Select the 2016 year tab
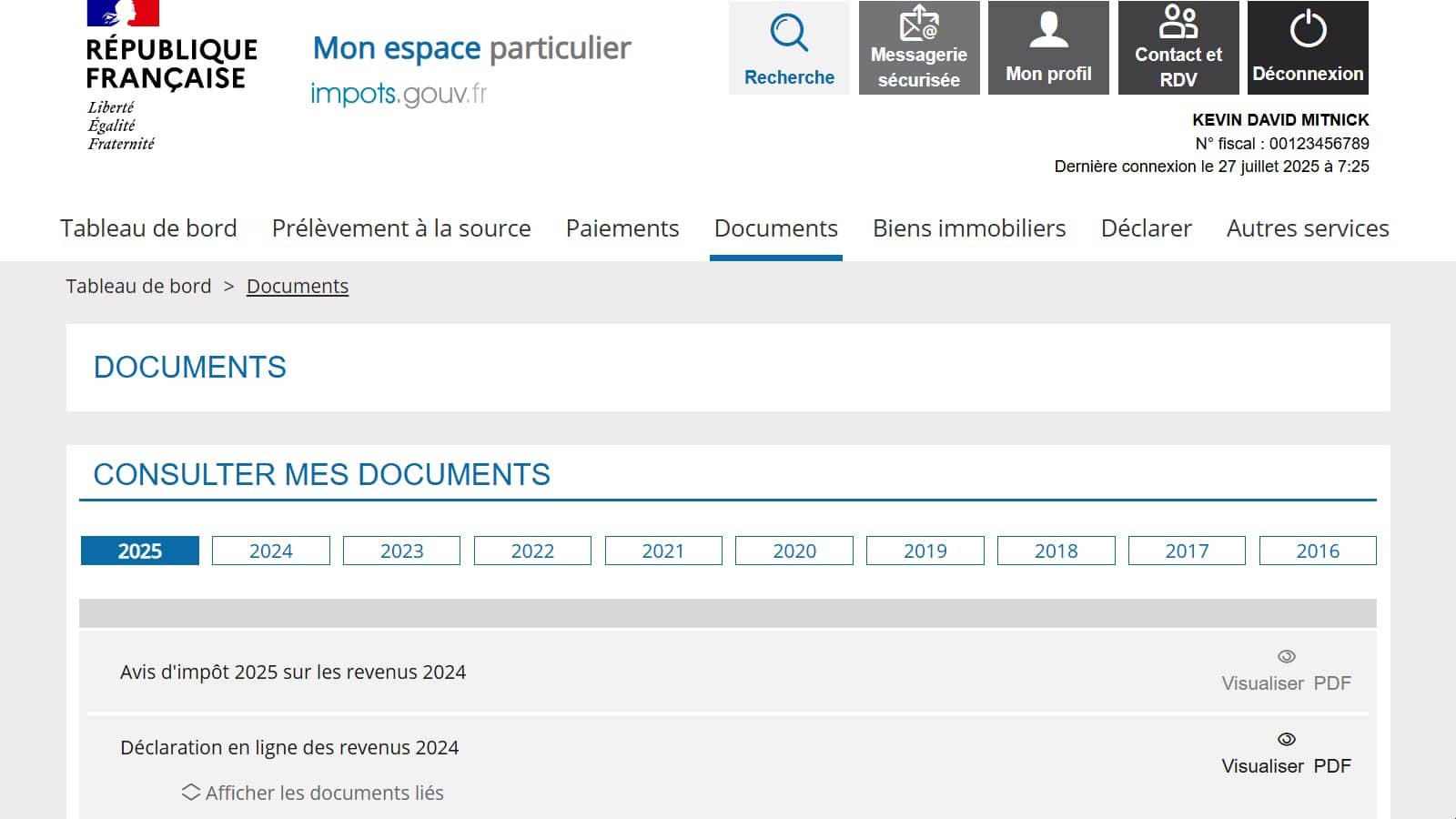The height and width of the screenshot is (819, 1456). click(x=1318, y=551)
